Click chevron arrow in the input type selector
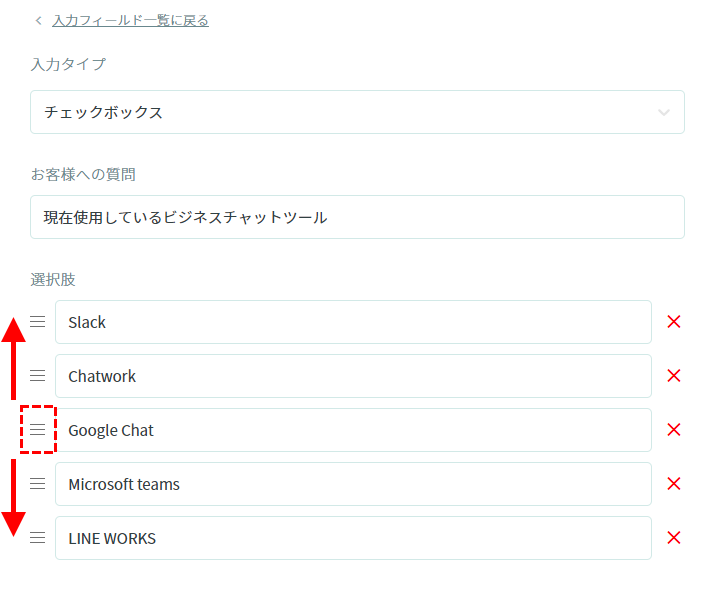The height and width of the screenshot is (594, 706). pos(664,112)
